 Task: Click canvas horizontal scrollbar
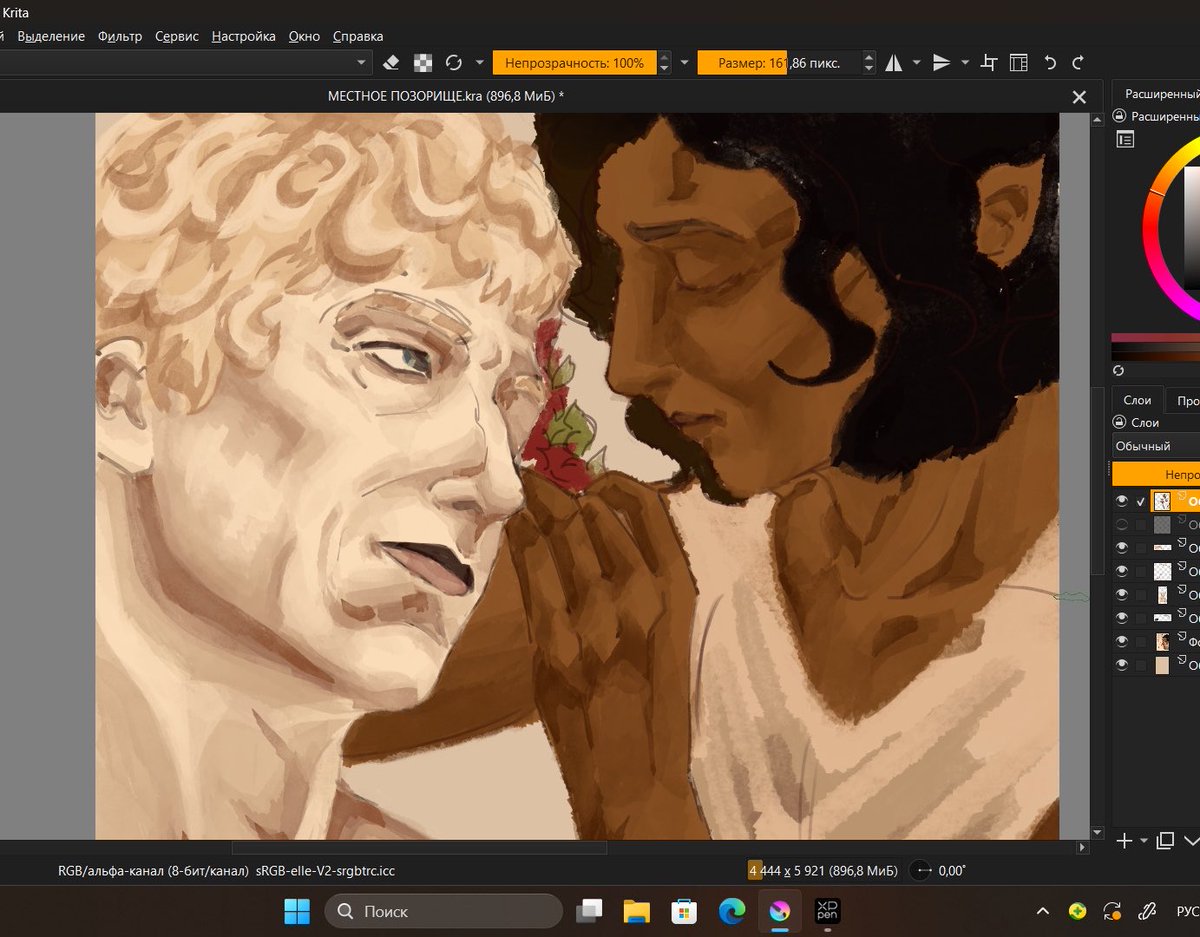tap(419, 848)
